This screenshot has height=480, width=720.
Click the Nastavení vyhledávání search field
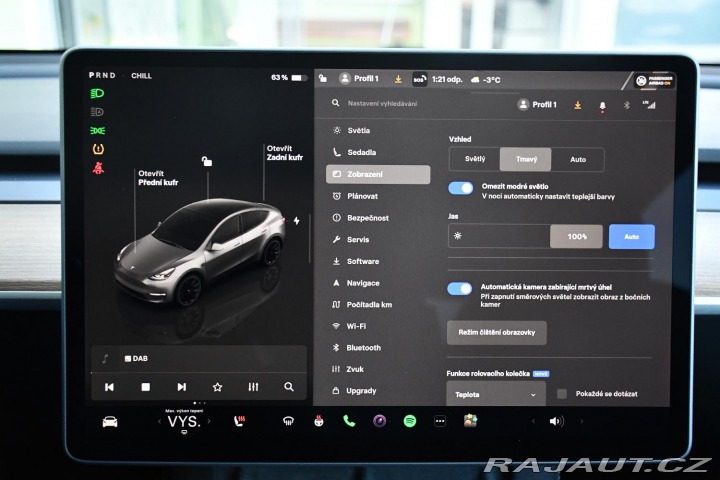(x=382, y=104)
